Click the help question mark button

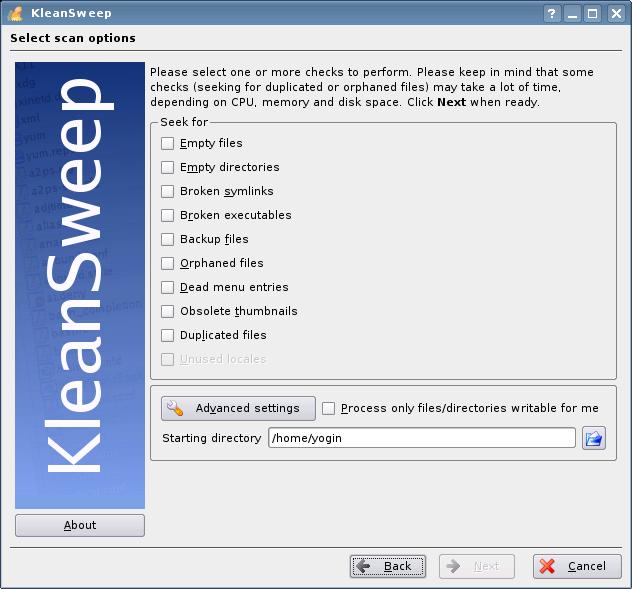552,14
